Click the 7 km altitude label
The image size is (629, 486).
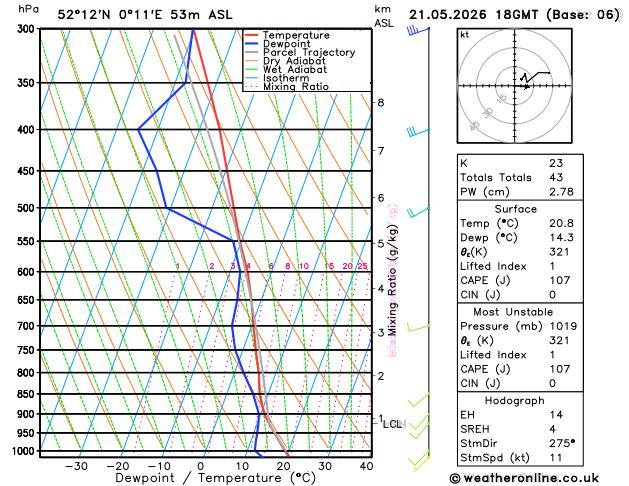[380, 151]
